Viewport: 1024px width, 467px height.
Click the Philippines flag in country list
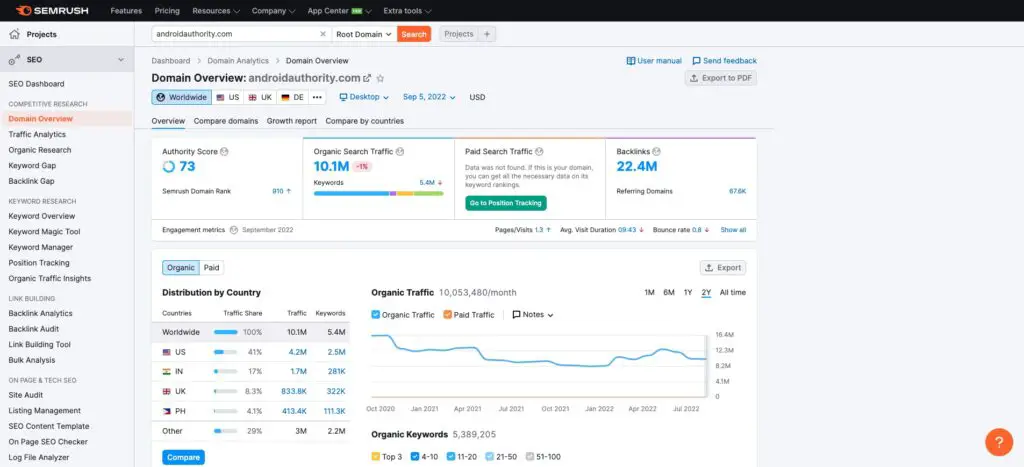point(167,411)
